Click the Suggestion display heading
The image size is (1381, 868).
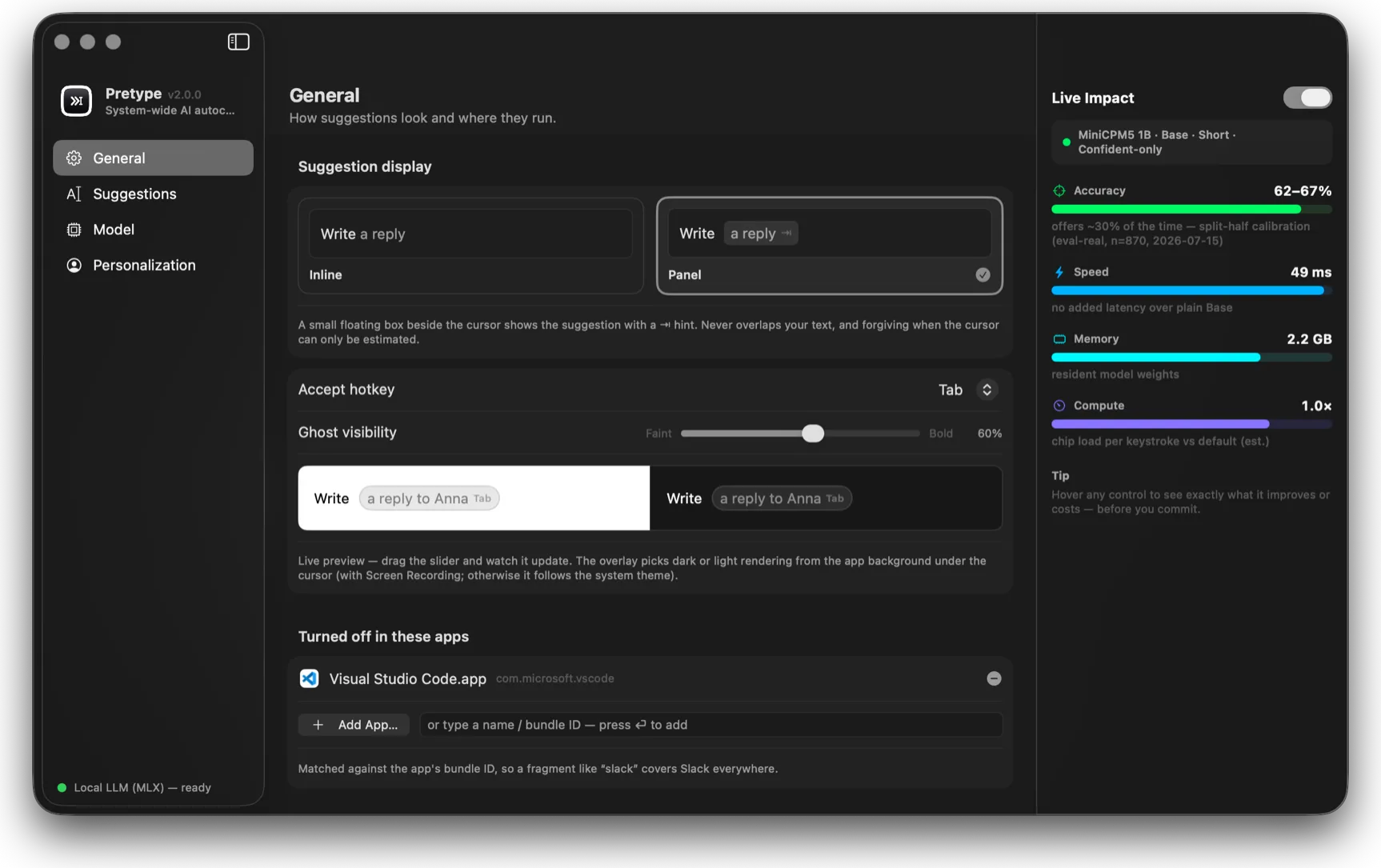(365, 166)
